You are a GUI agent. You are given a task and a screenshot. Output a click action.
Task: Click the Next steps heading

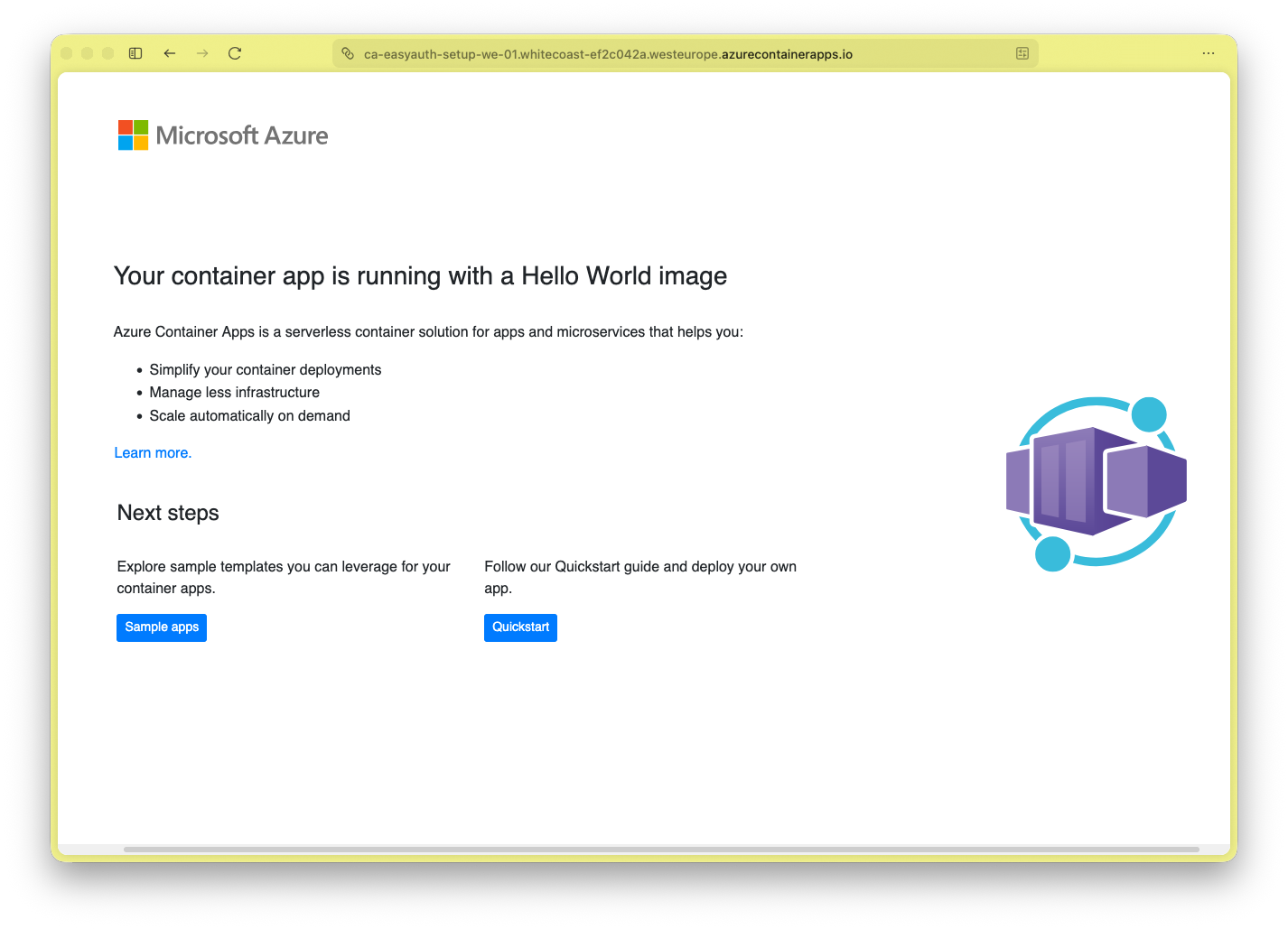(168, 513)
